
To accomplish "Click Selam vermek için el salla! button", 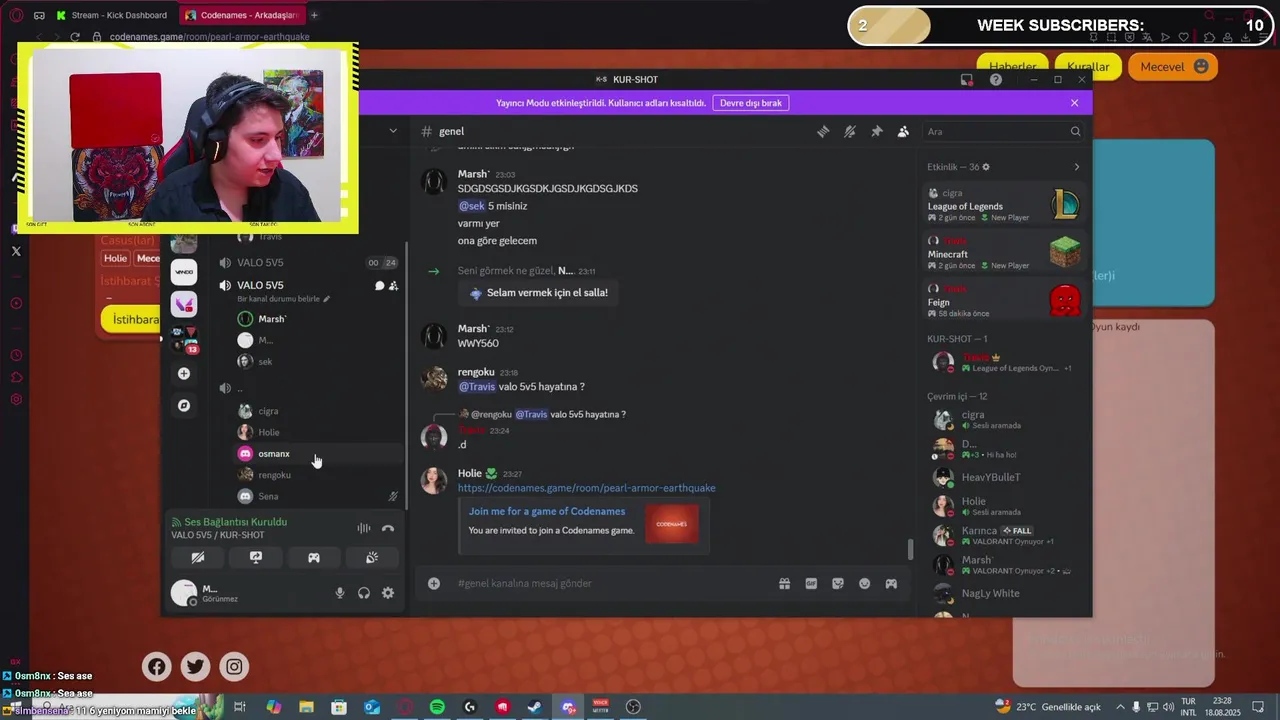I will [538, 293].
